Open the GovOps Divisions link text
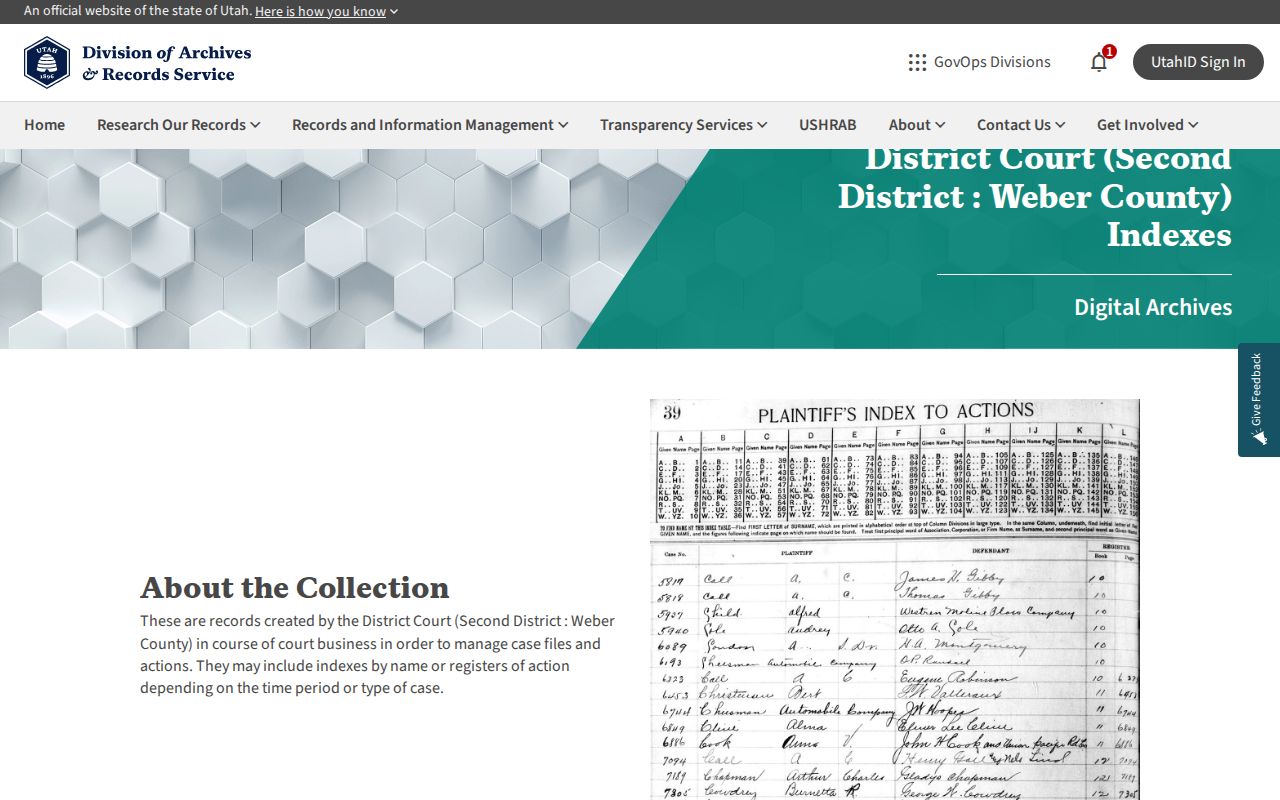Screen dimensions: 1280x800 point(992,62)
